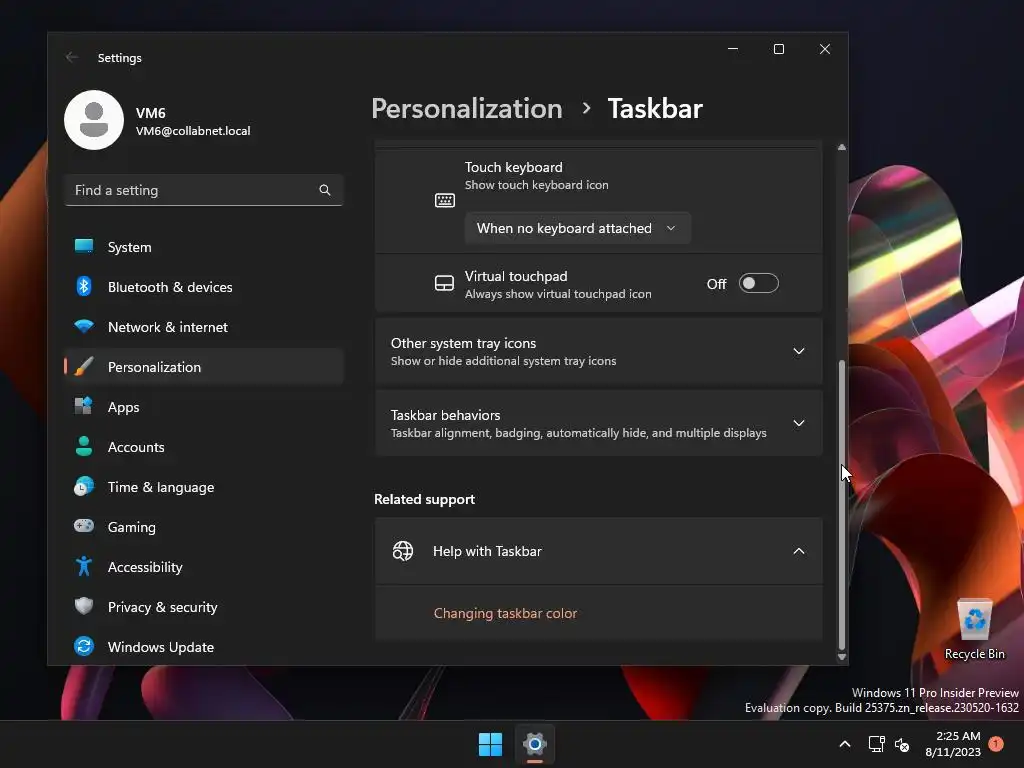This screenshot has height=768, width=1024.
Task: Expand Other system tray icons section
Action: tap(598, 351)
